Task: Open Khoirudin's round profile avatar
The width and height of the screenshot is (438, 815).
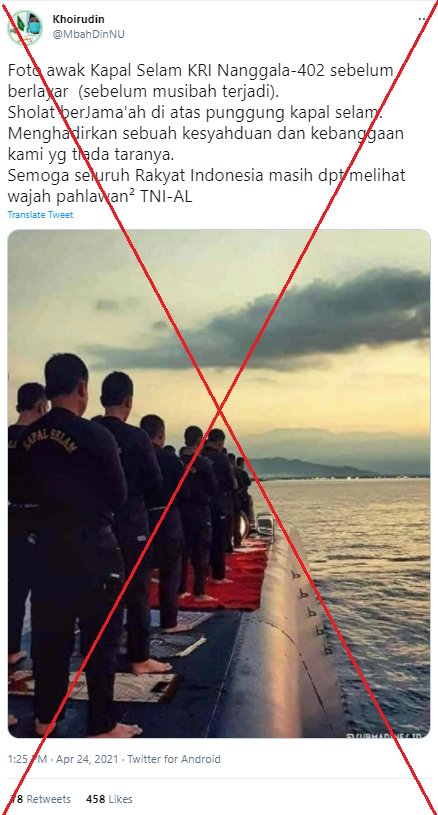Action: coord(24,28)
